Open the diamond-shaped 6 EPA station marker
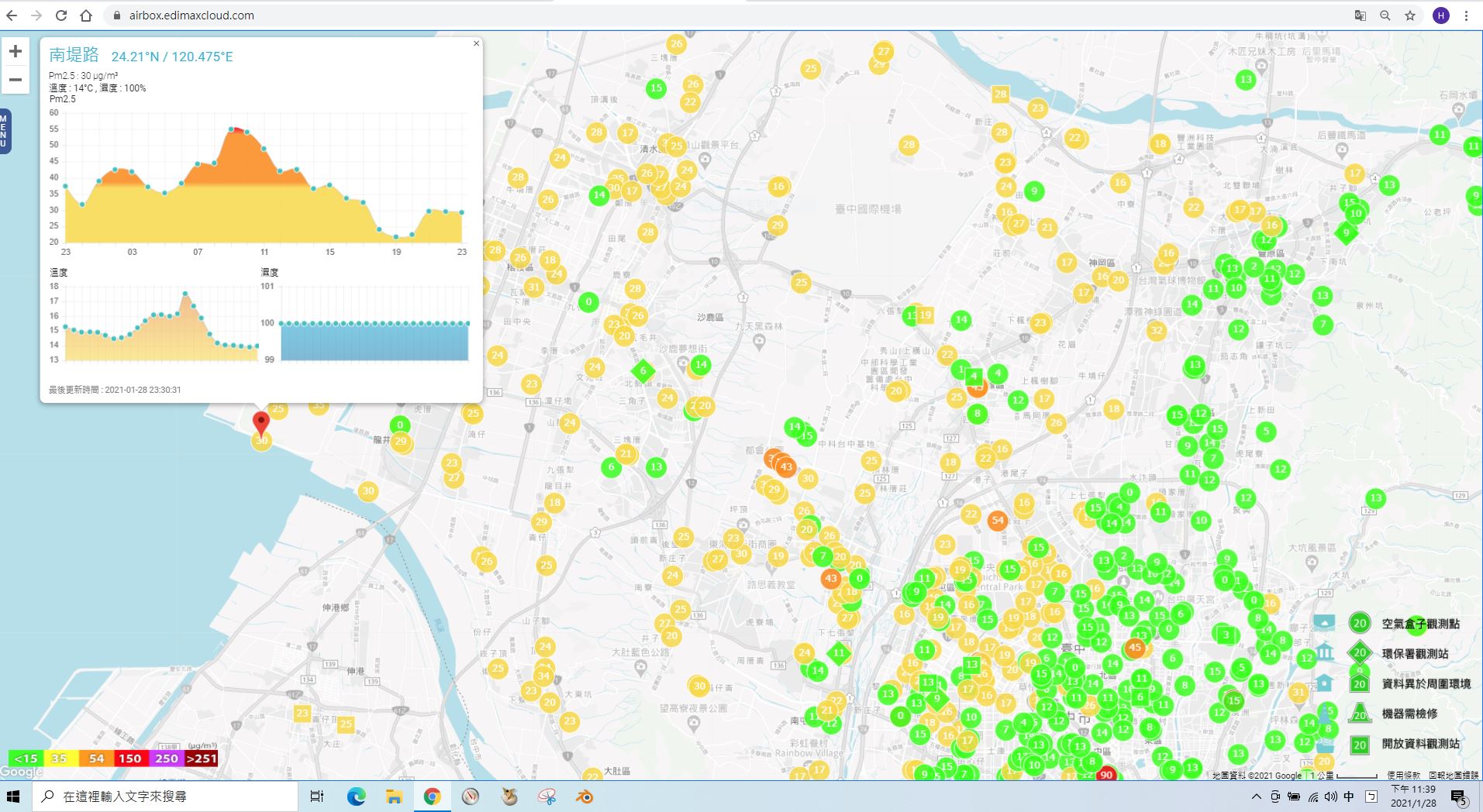1483x812 pixels. tap(643, 371)
